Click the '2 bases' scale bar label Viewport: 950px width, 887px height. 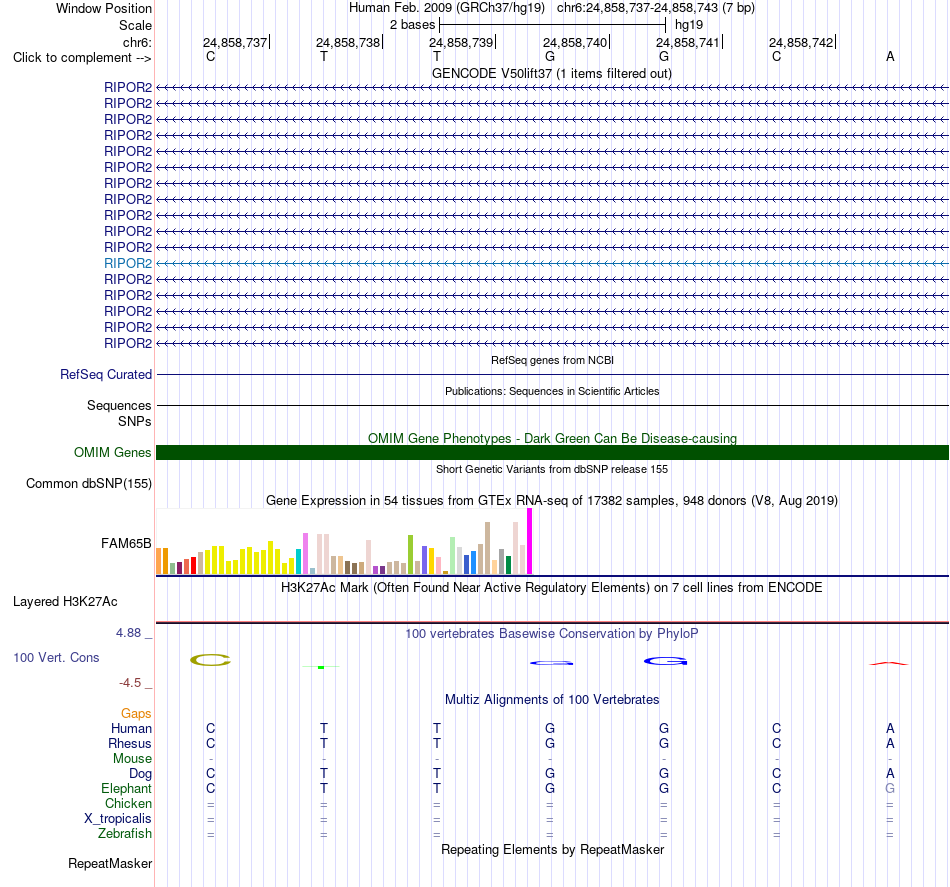(412, 25)
